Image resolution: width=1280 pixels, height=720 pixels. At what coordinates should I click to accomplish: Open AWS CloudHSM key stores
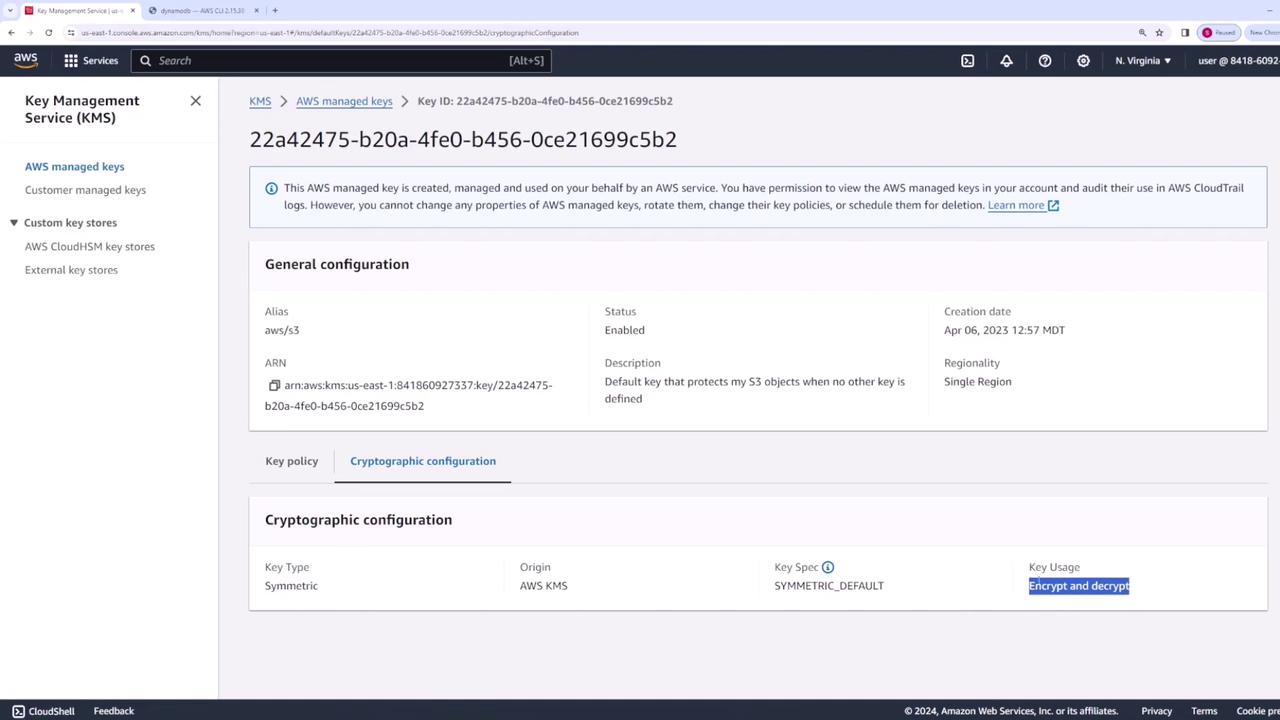click(x=90, y=247)
